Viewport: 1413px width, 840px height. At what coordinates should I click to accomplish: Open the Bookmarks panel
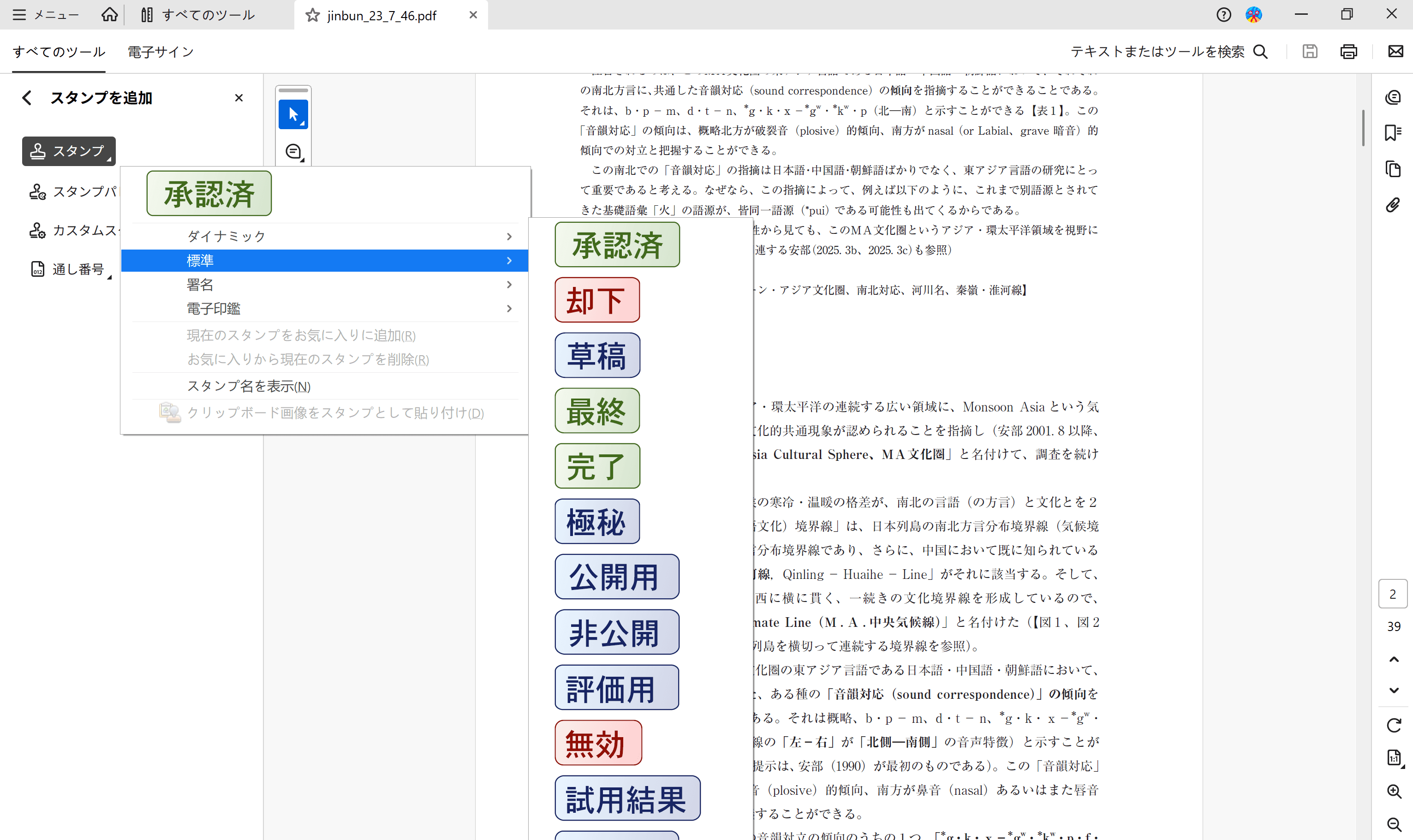point(1393,132)
